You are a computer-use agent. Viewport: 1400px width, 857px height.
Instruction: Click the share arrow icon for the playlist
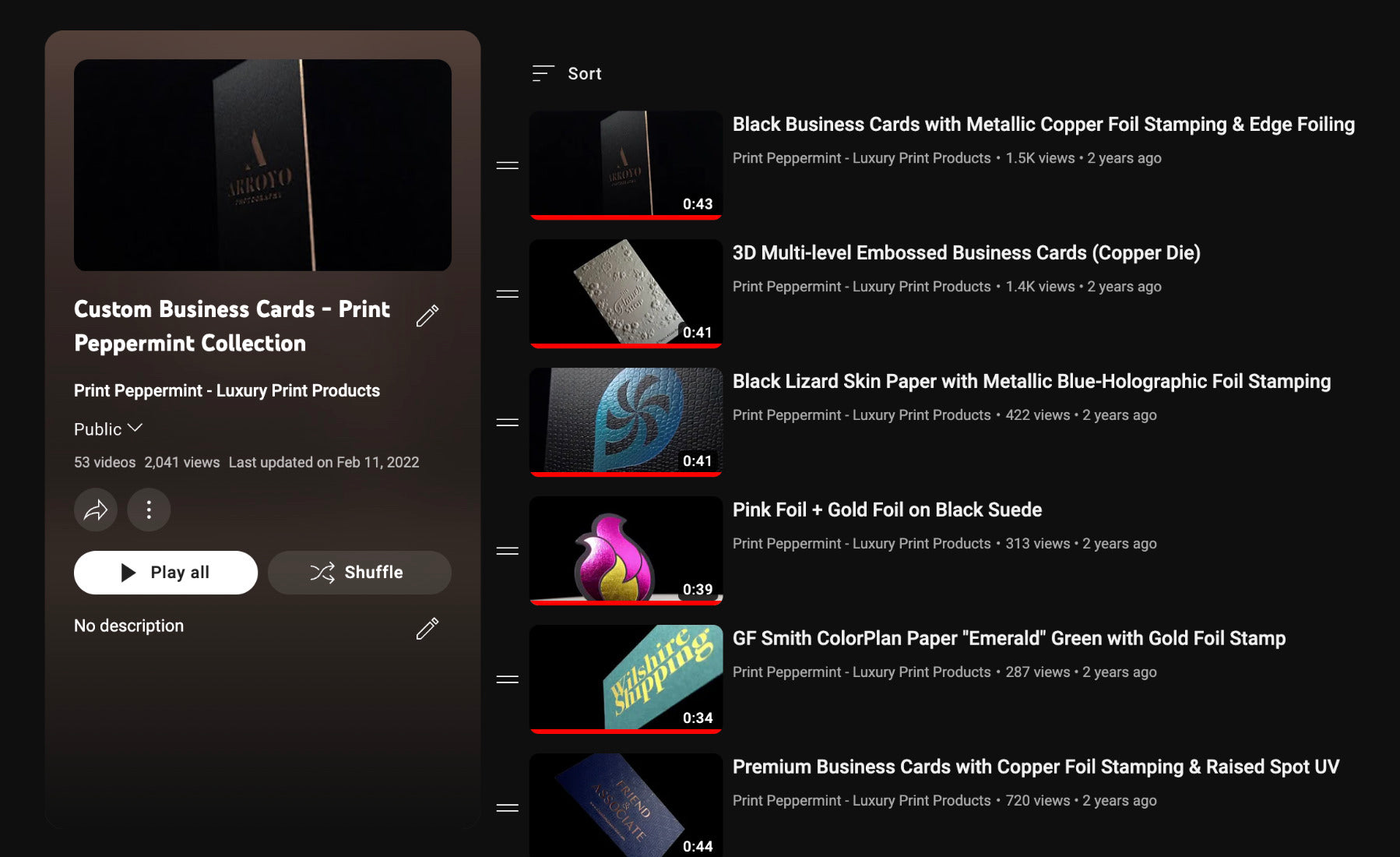click(x=96, y=510)
